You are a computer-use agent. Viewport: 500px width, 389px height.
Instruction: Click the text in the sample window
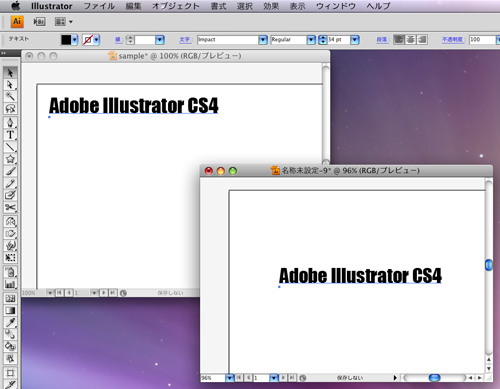coord(134,106)
